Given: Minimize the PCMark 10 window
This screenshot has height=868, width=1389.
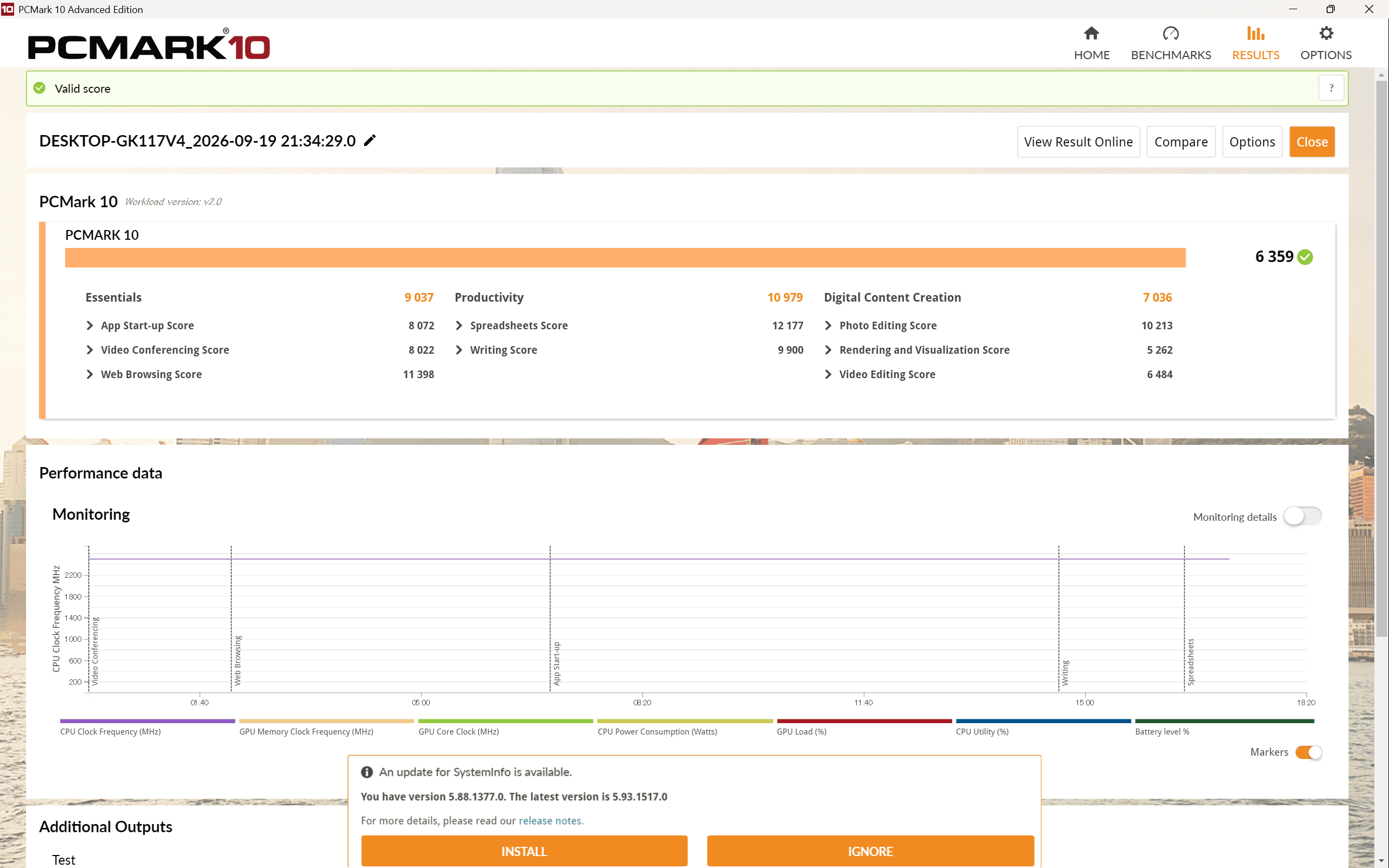Looking at the screenshot, I should [x=1292, y=9].
